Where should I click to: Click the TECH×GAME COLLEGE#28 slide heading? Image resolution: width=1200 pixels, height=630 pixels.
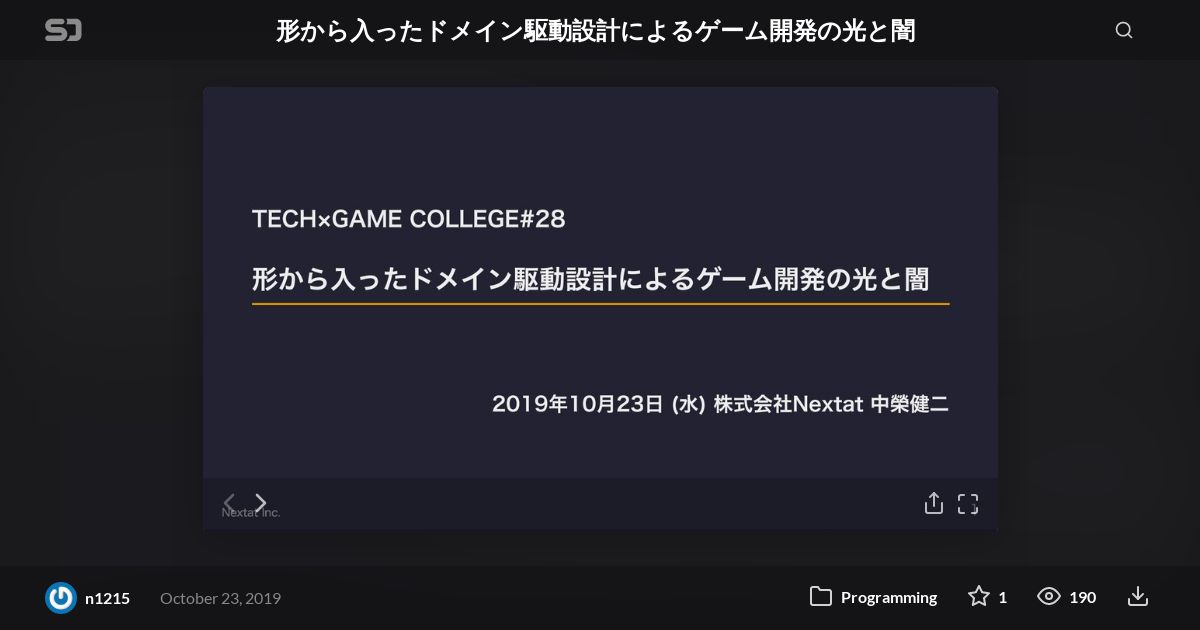409,219
